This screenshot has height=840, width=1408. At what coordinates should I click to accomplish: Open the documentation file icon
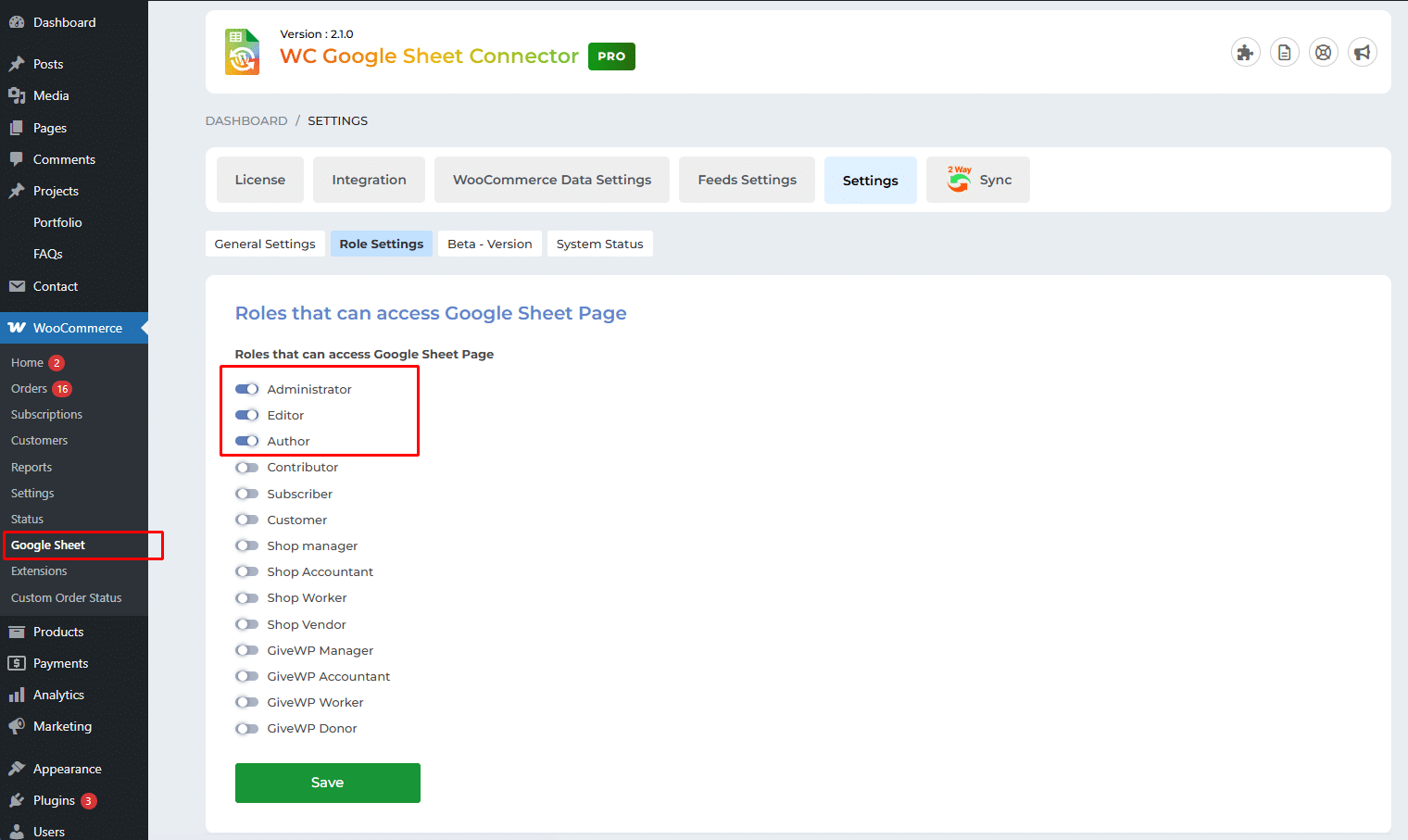coord(1284,53)
